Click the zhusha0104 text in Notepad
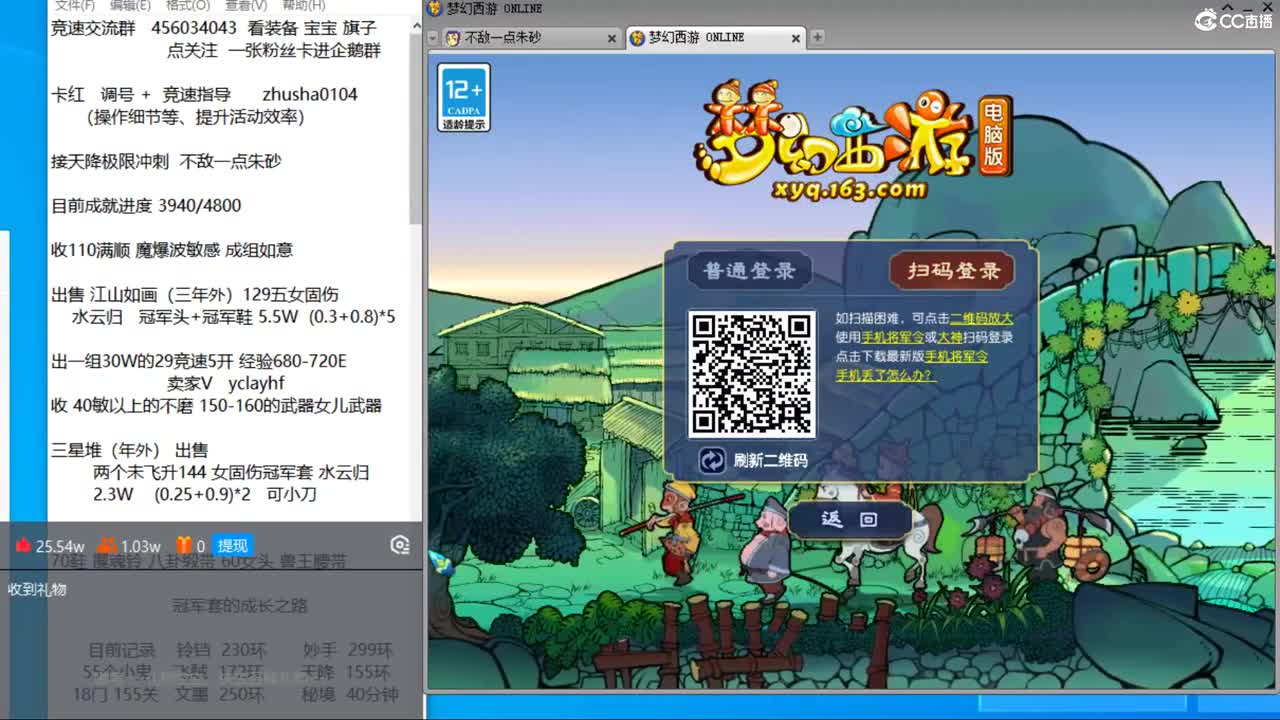 click(310, 94)
